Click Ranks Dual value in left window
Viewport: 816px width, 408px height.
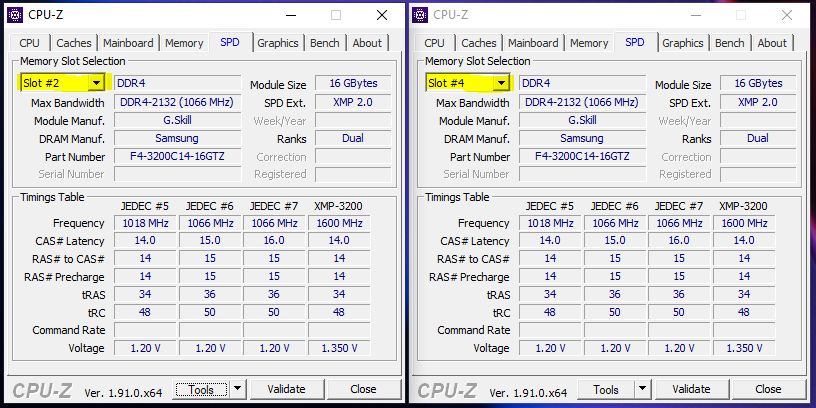pos(353,138)
